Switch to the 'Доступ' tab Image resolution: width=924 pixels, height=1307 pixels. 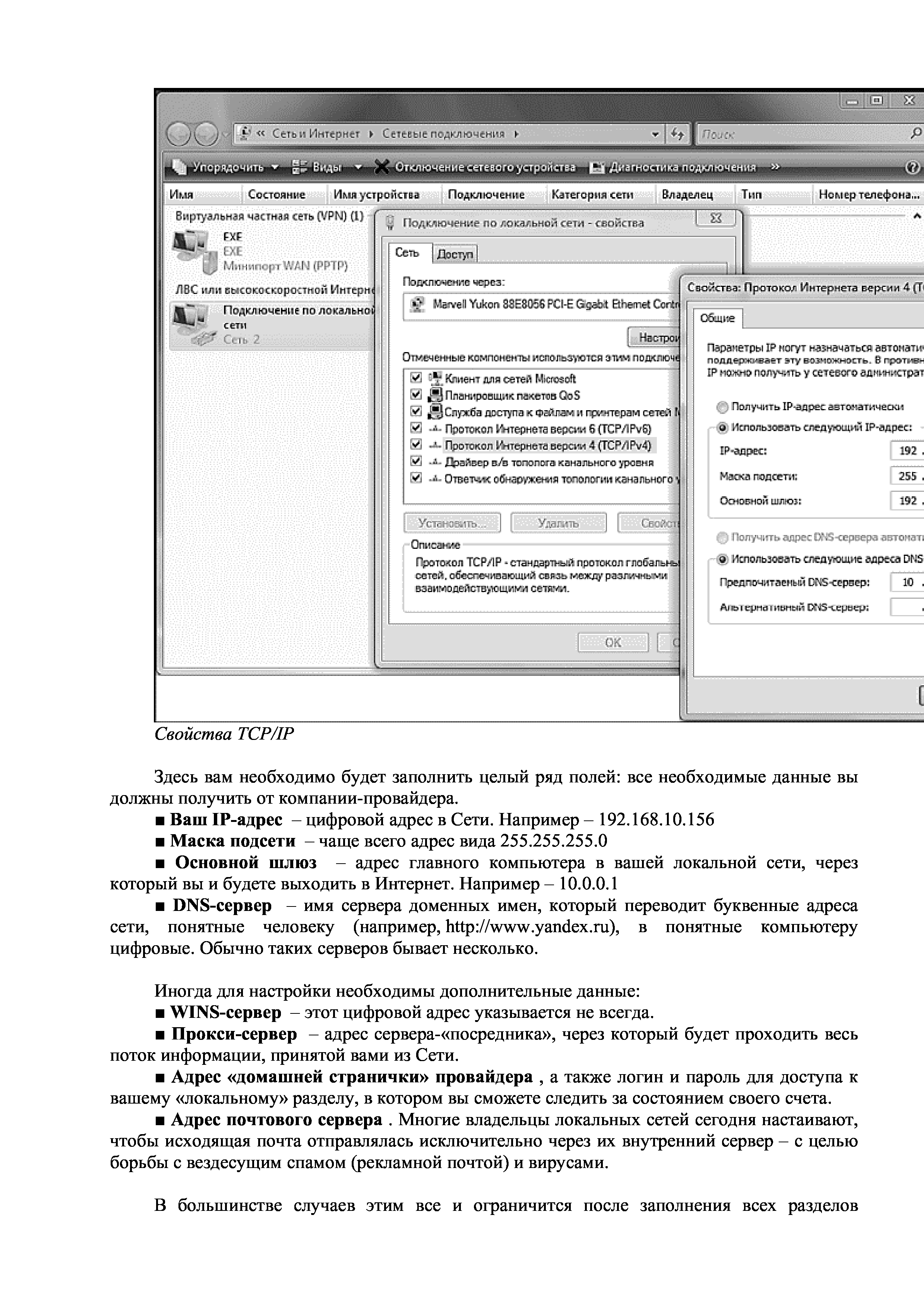tap(454, 254)
